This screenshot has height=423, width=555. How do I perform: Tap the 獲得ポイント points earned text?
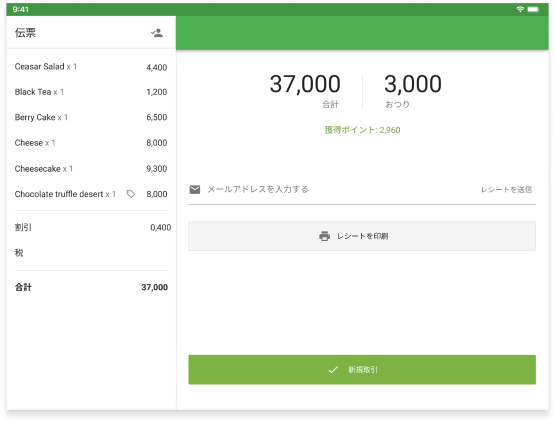coord(362,130)
